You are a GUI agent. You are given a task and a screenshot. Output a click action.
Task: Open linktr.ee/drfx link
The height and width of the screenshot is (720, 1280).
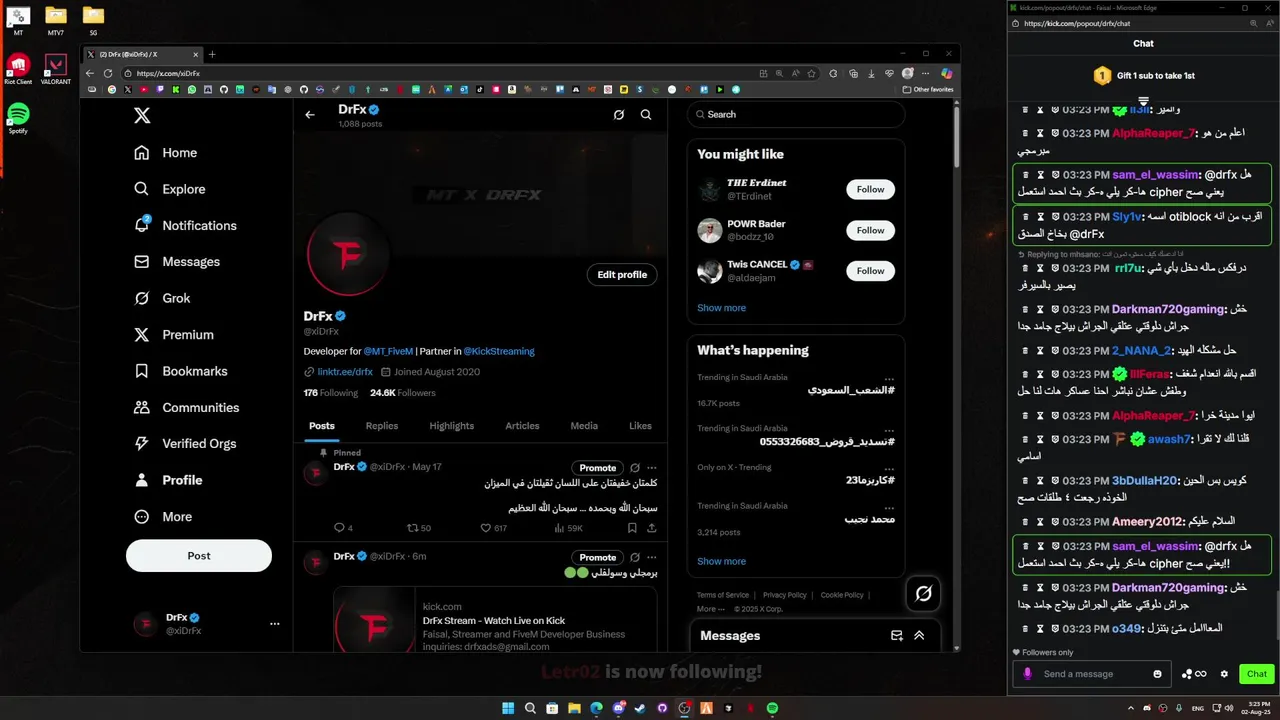(345, 372)
